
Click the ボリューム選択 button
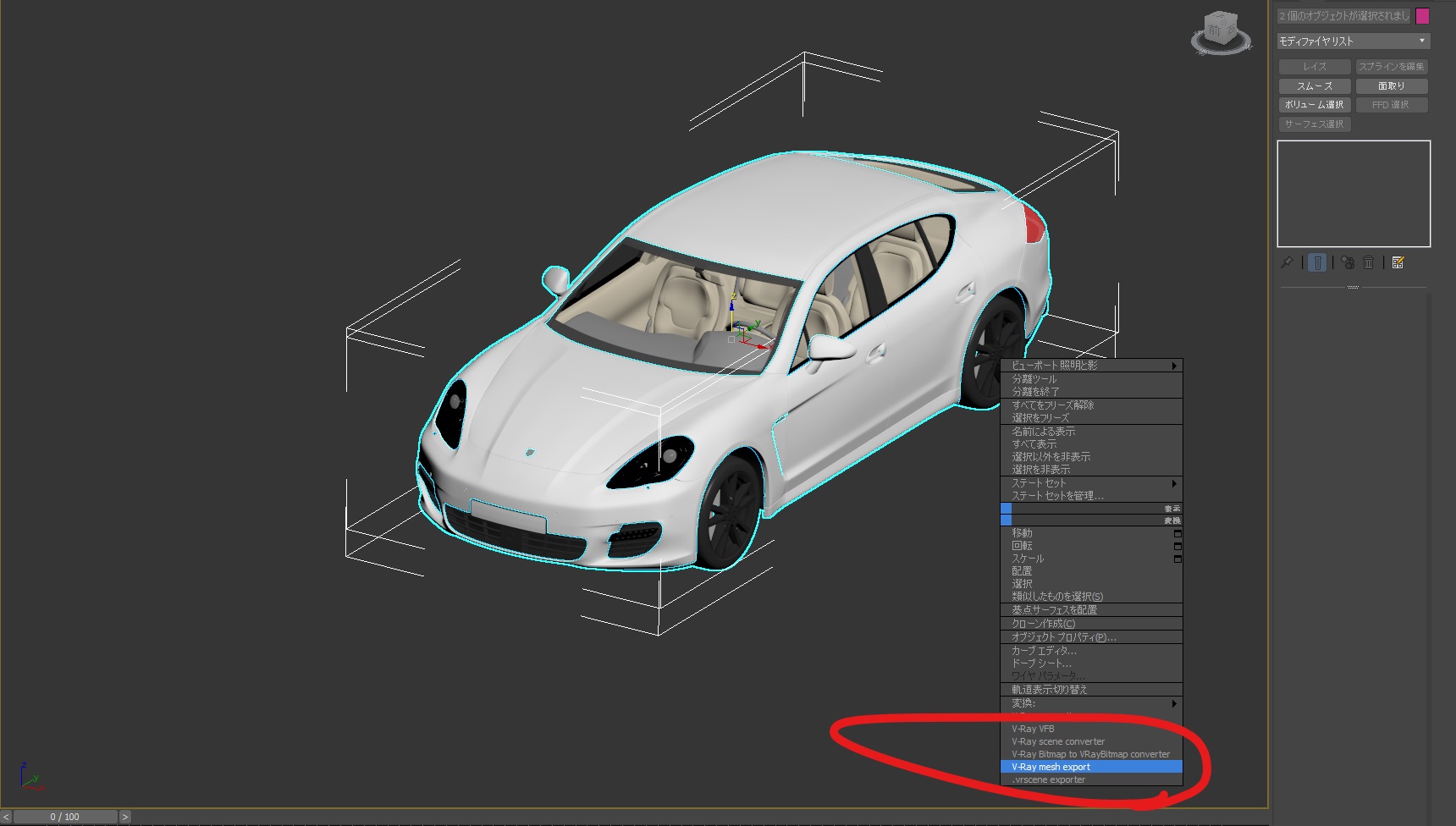[x=1314, y=105]
